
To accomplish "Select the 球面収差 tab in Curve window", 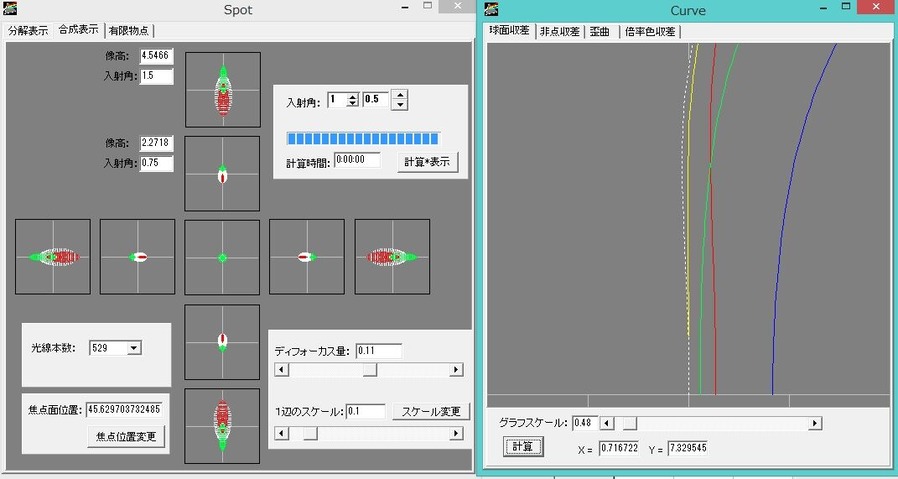I will pos(509,30).
